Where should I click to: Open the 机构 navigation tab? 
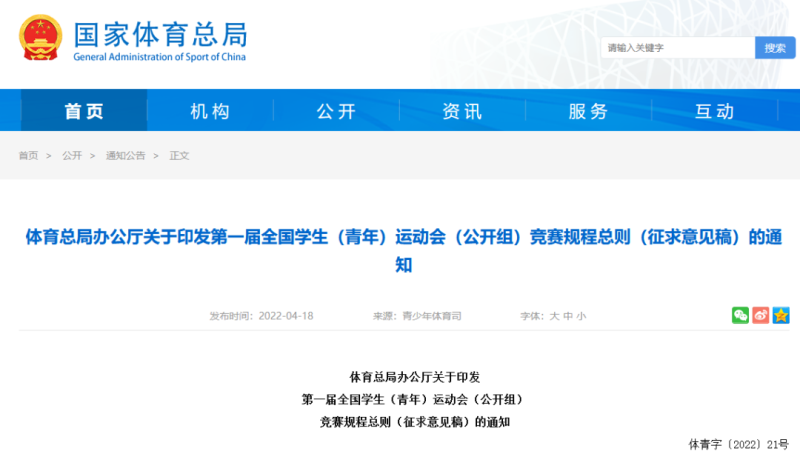pyautogui.click(x=210, y=111)
